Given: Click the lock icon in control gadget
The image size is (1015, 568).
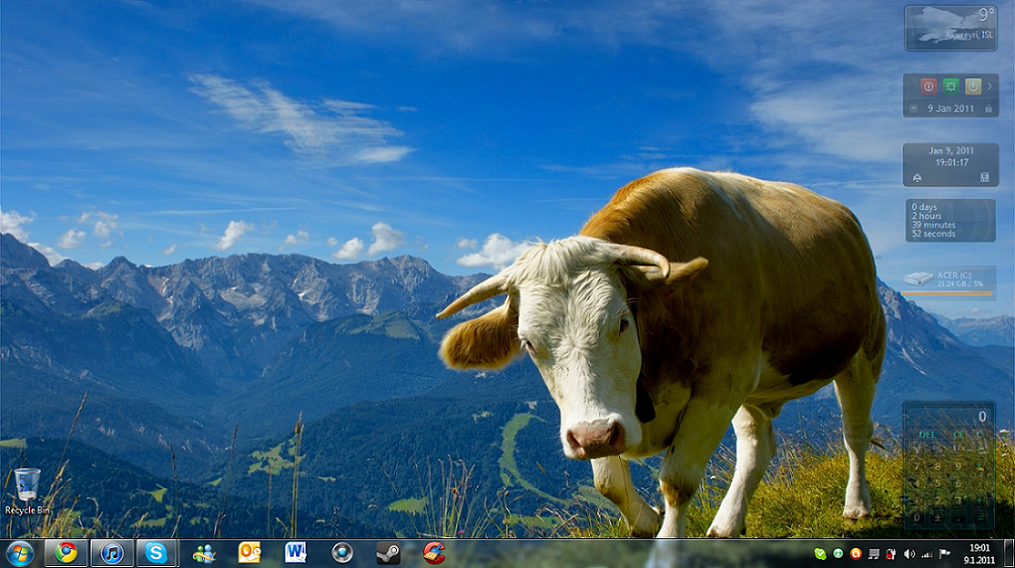Looking at the screenshot, I should click(988, 109).
